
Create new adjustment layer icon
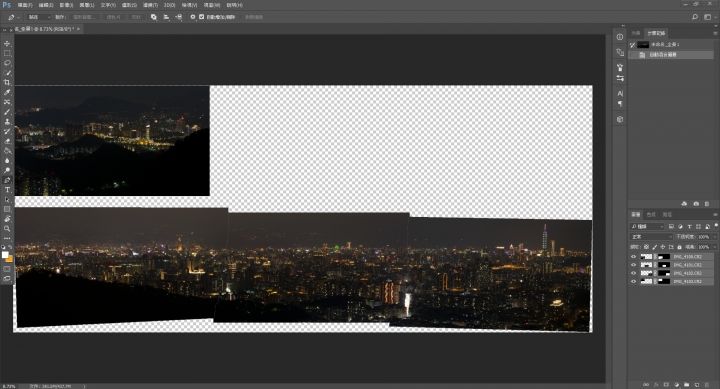point(676,384)
